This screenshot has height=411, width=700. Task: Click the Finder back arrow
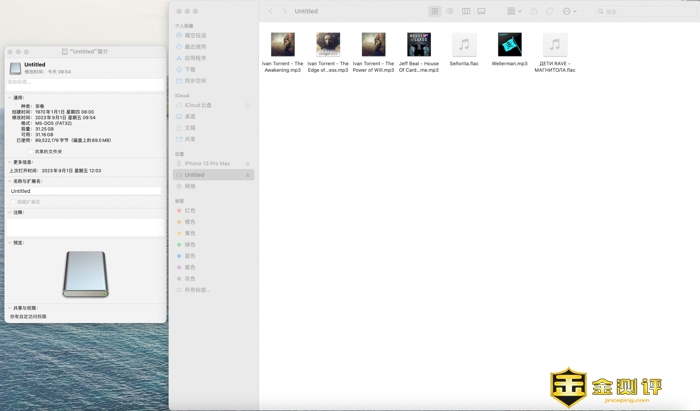point(271,11)
